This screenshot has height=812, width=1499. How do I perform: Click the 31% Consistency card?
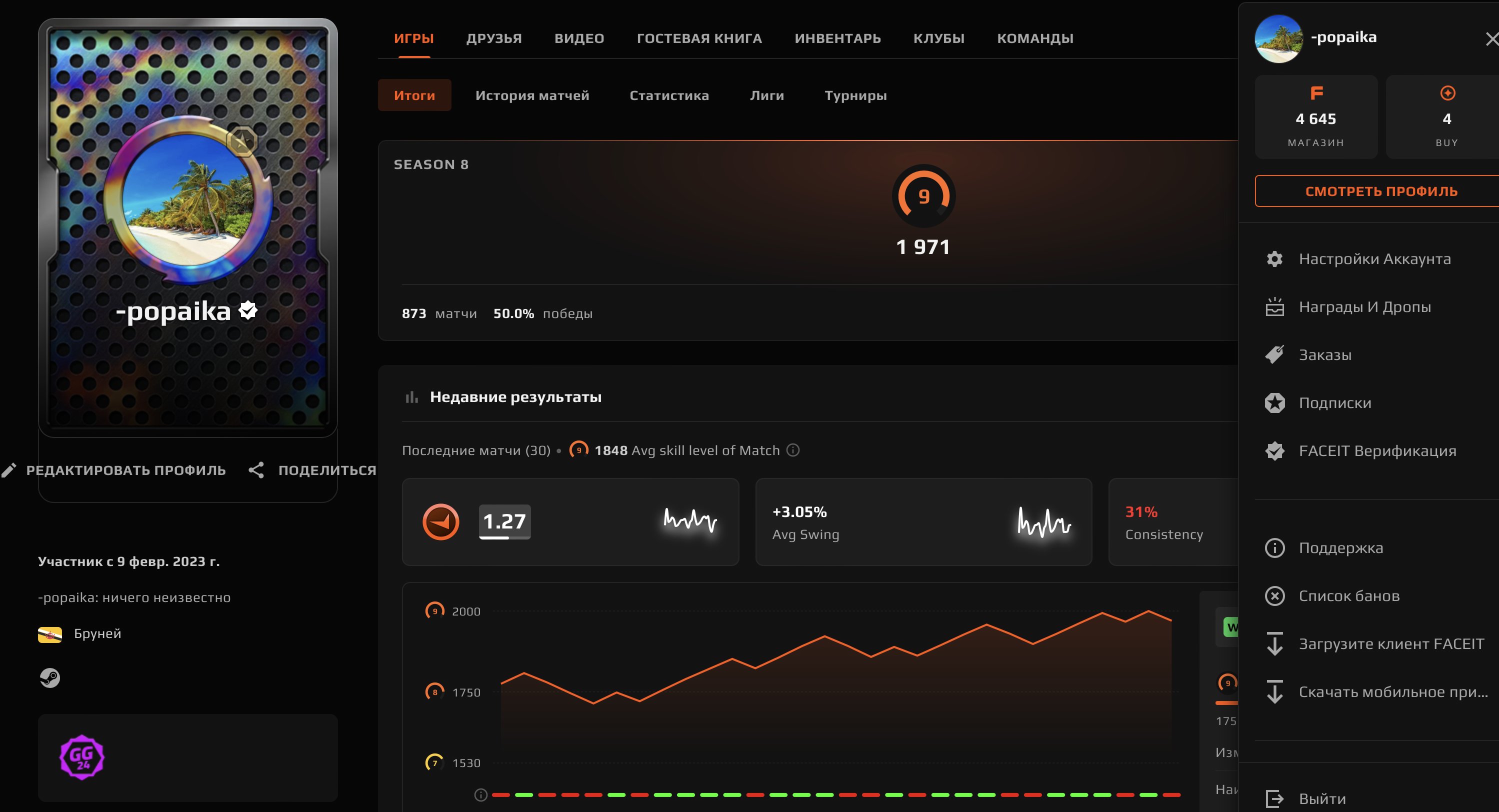[x=1173, y=522]
